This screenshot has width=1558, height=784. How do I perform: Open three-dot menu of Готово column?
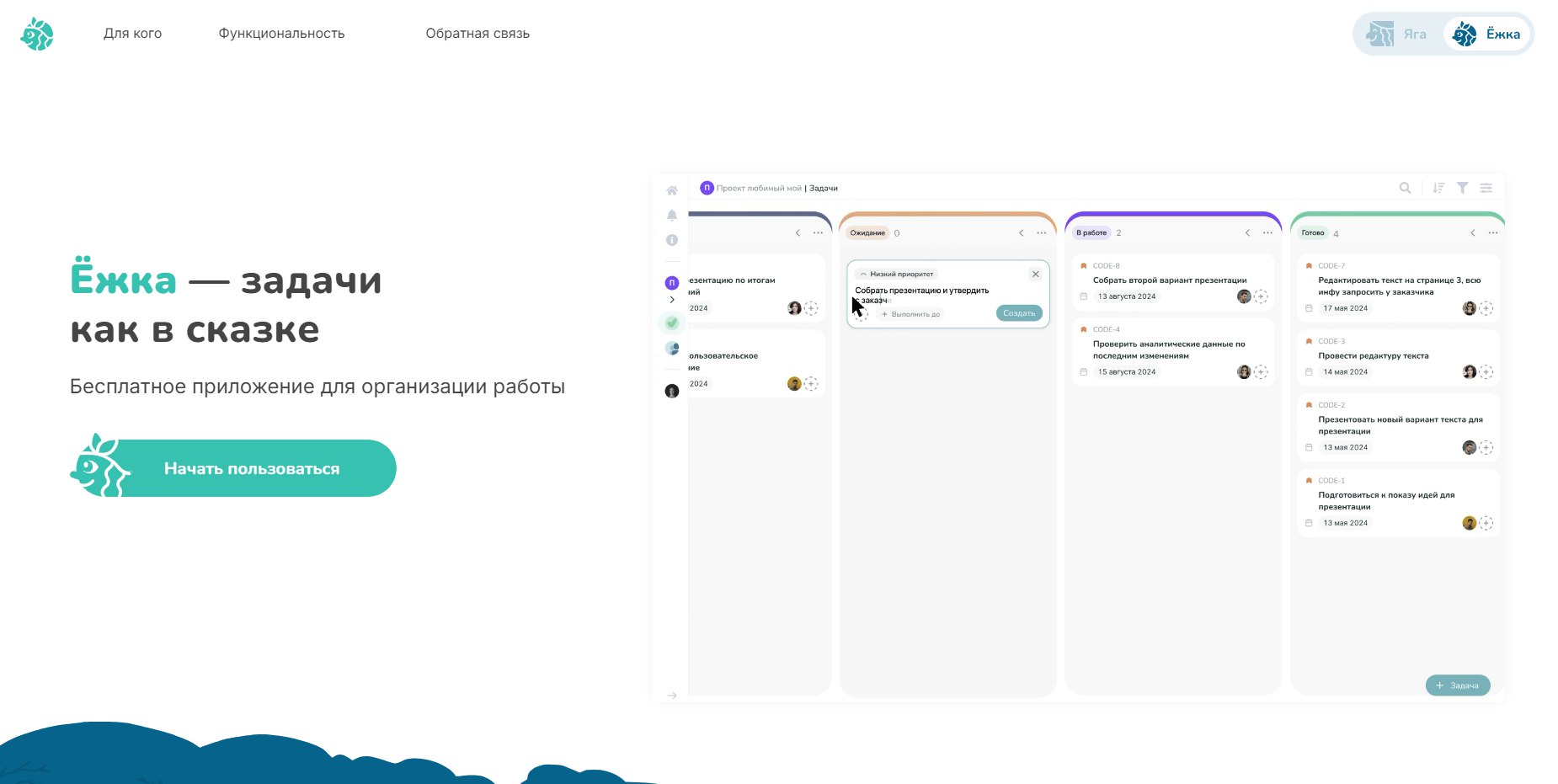tap(1493, 233)
